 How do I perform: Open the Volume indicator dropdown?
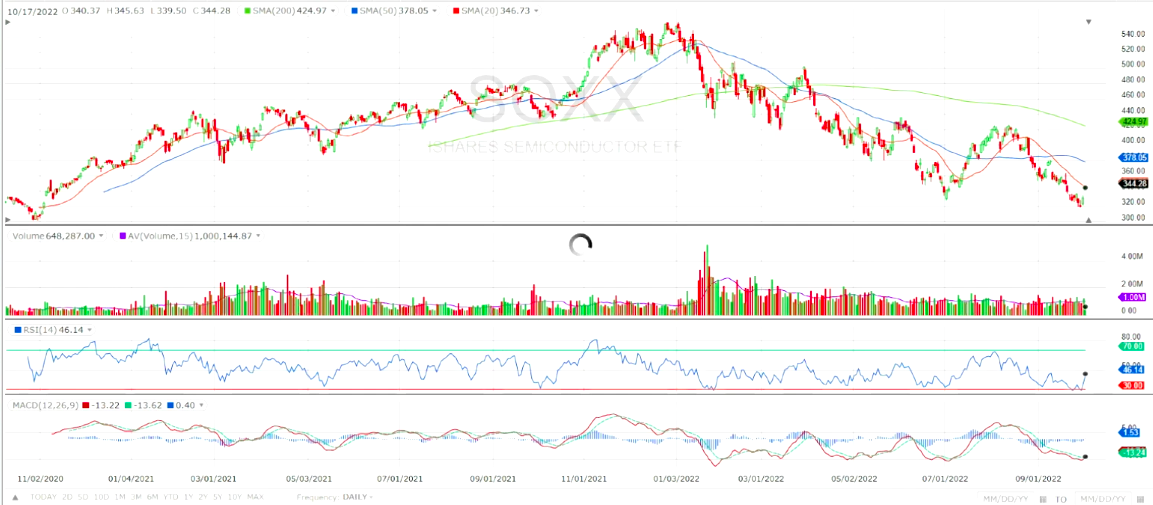(x=100, y=236)
